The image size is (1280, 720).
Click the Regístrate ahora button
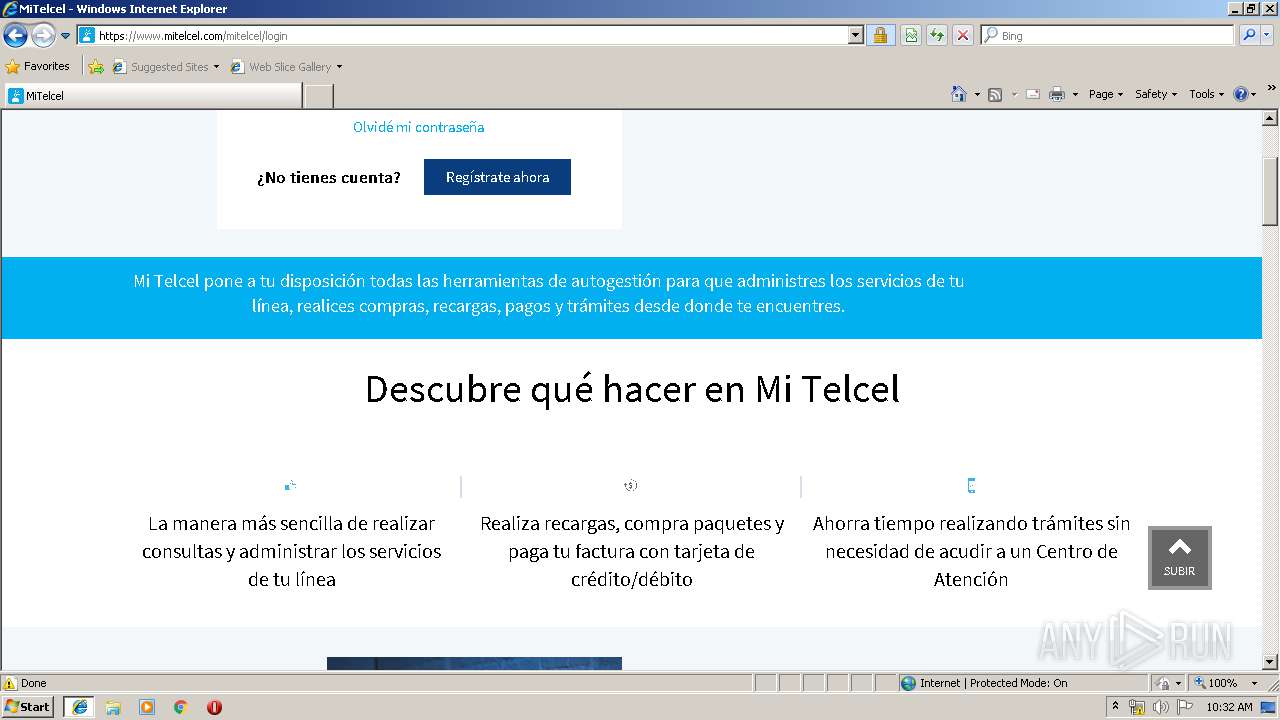pos(497,177)
